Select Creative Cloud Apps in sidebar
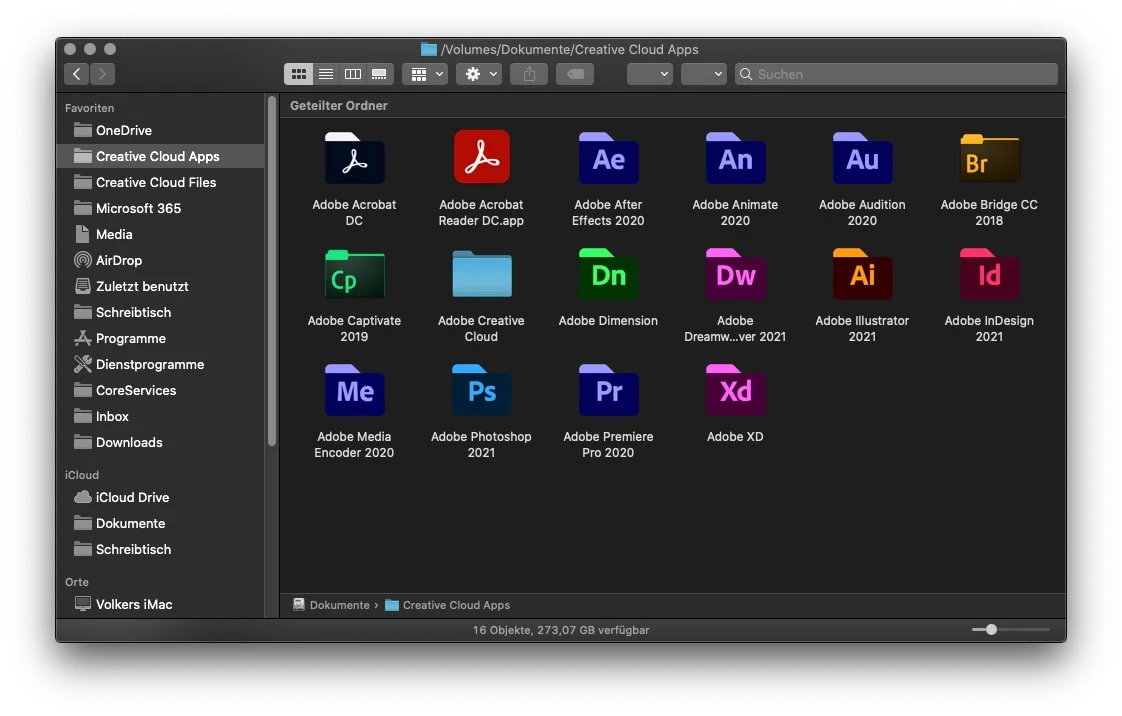This screenshot has height=716, width=1122. click(x=160, y=156)
